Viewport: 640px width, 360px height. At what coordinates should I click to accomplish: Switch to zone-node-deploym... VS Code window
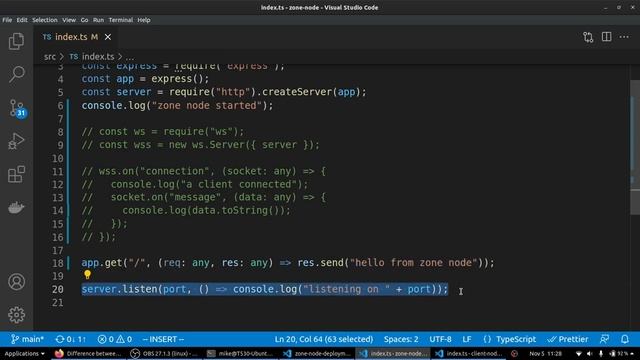[x=317, y=353]
